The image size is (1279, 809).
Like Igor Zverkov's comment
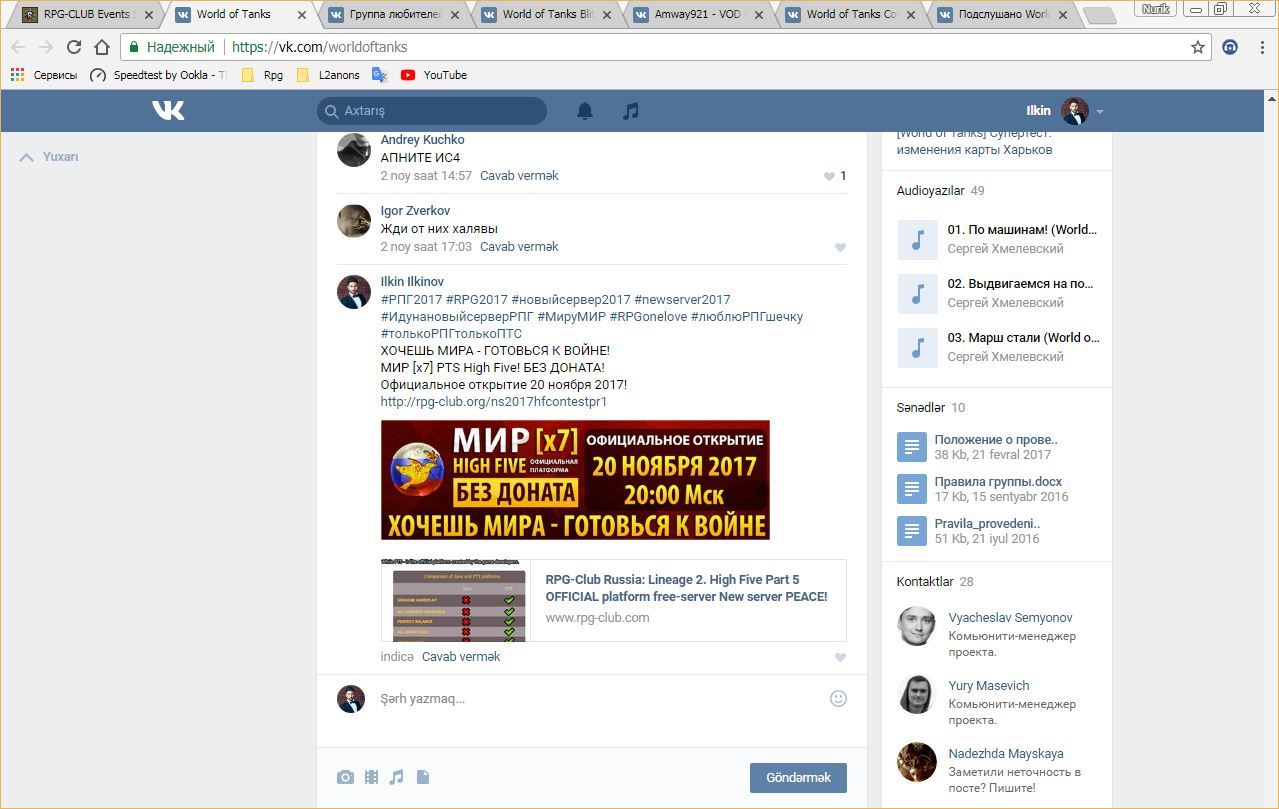coord(840,247)
